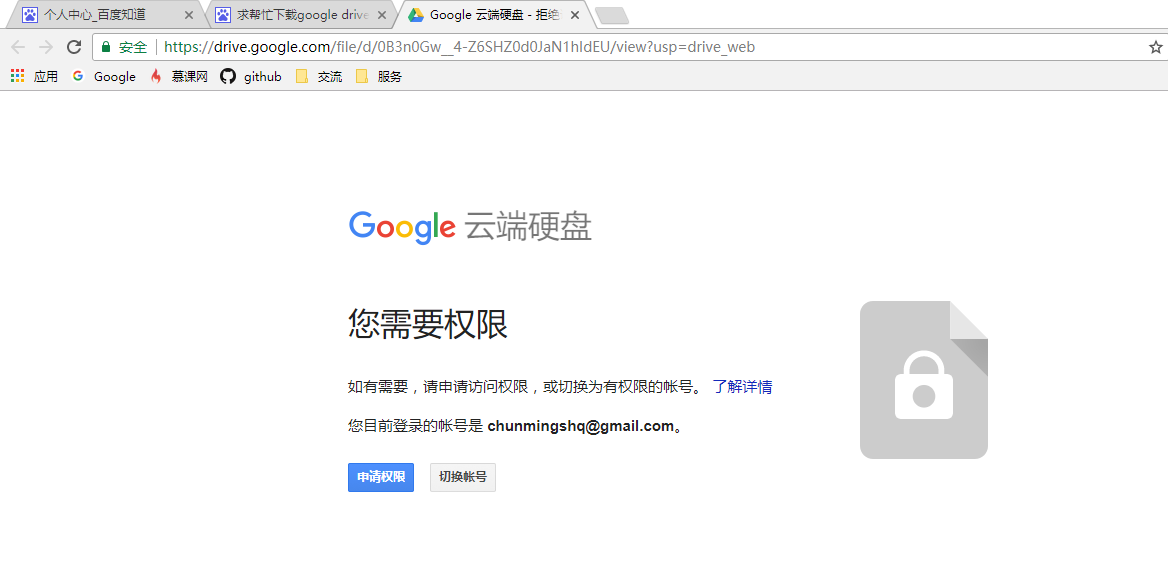Open a new tab with the blank tab button

click(612, 15)
